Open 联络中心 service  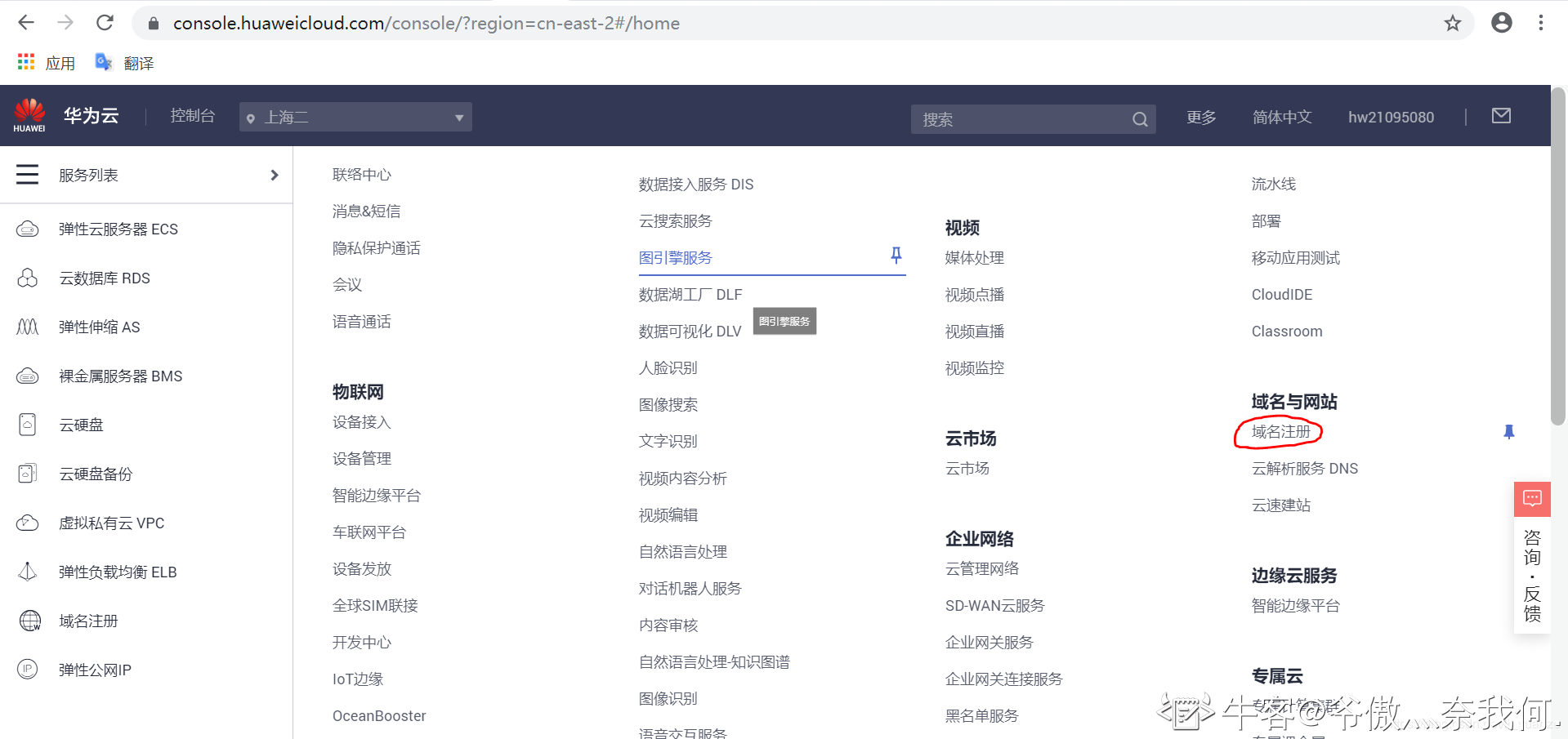pyautogui.click(x=362, y=175)
